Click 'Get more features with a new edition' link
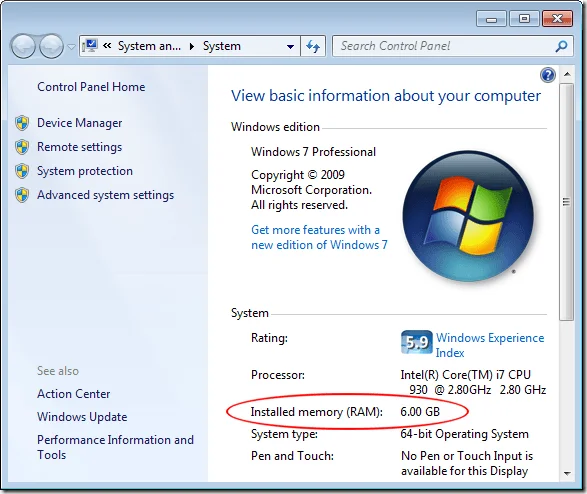This screenshot has width=587, height=494. (x=319, y=237)
